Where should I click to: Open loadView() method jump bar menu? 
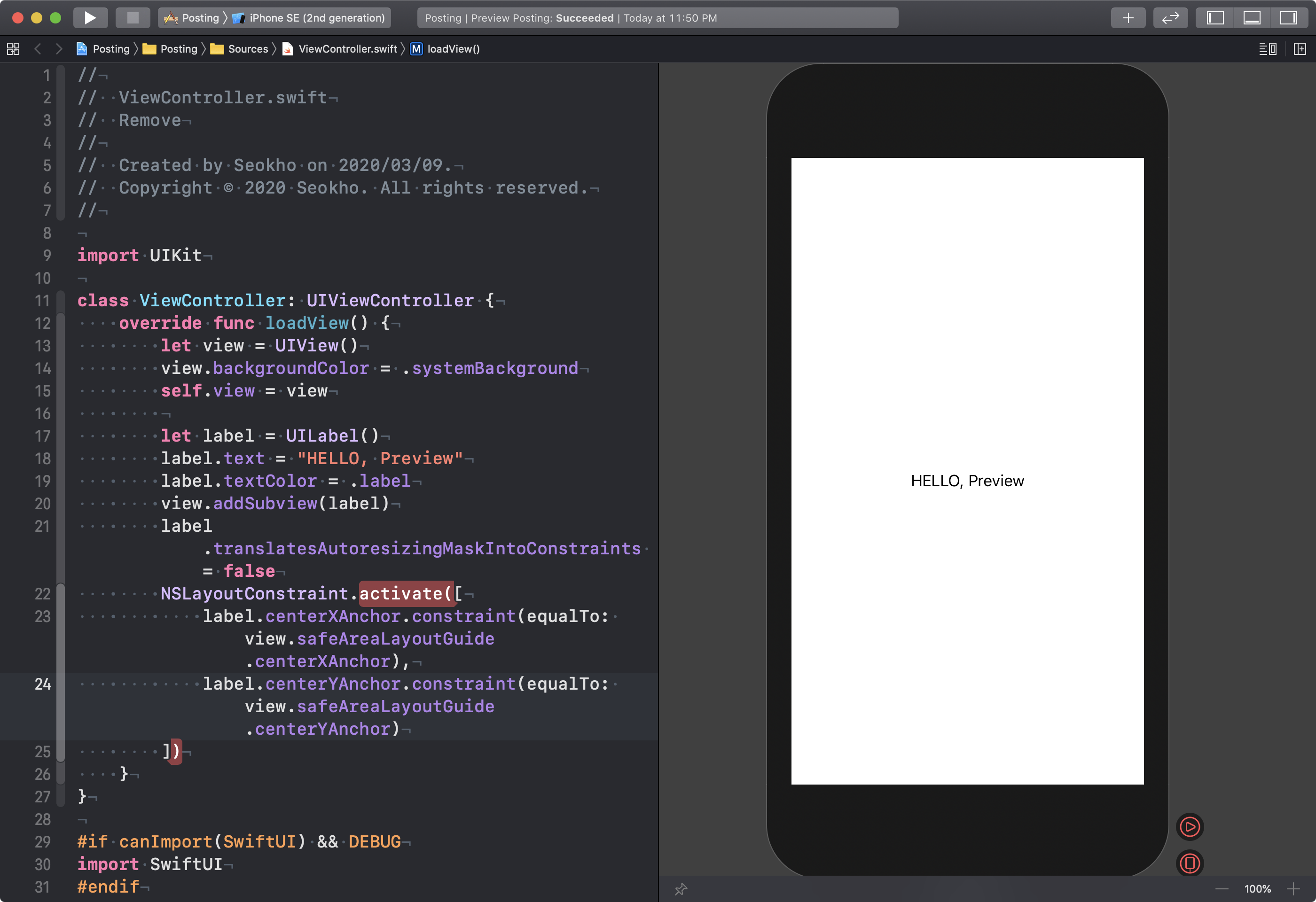point(453,49)
